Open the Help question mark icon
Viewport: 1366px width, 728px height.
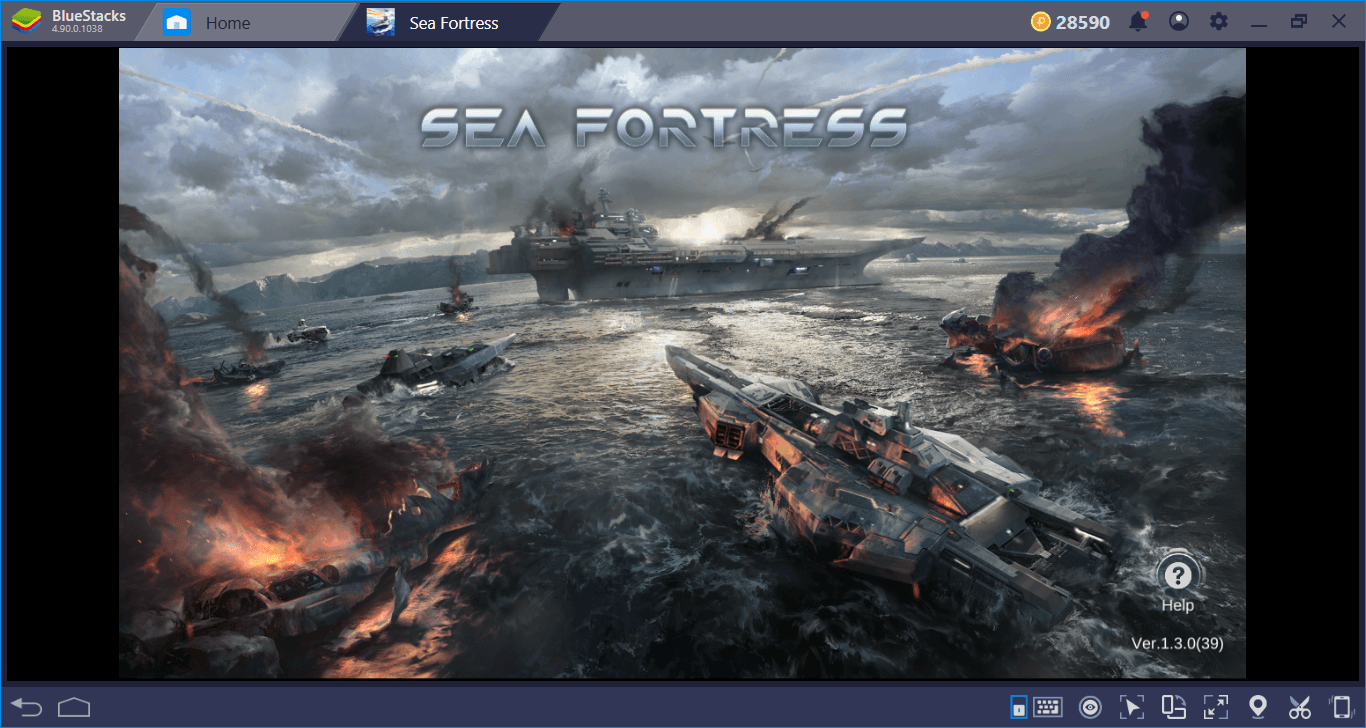coord(1179,574)
